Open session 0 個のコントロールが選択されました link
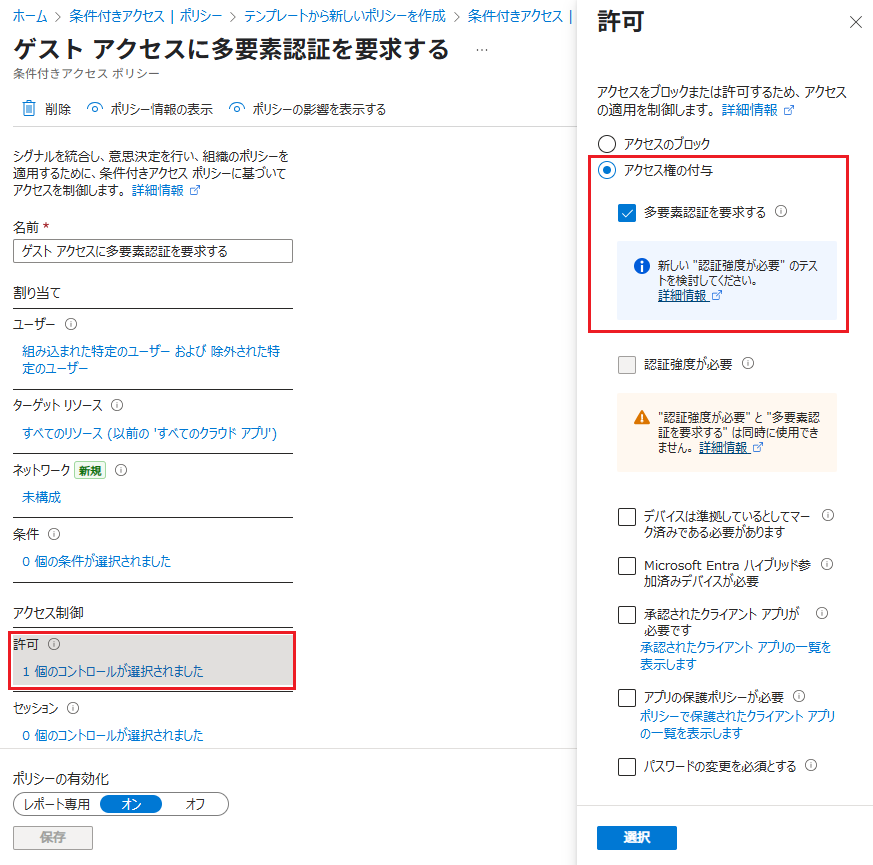Image resolution: width=873 pixels, height=865 pixels. pos(112,735)
